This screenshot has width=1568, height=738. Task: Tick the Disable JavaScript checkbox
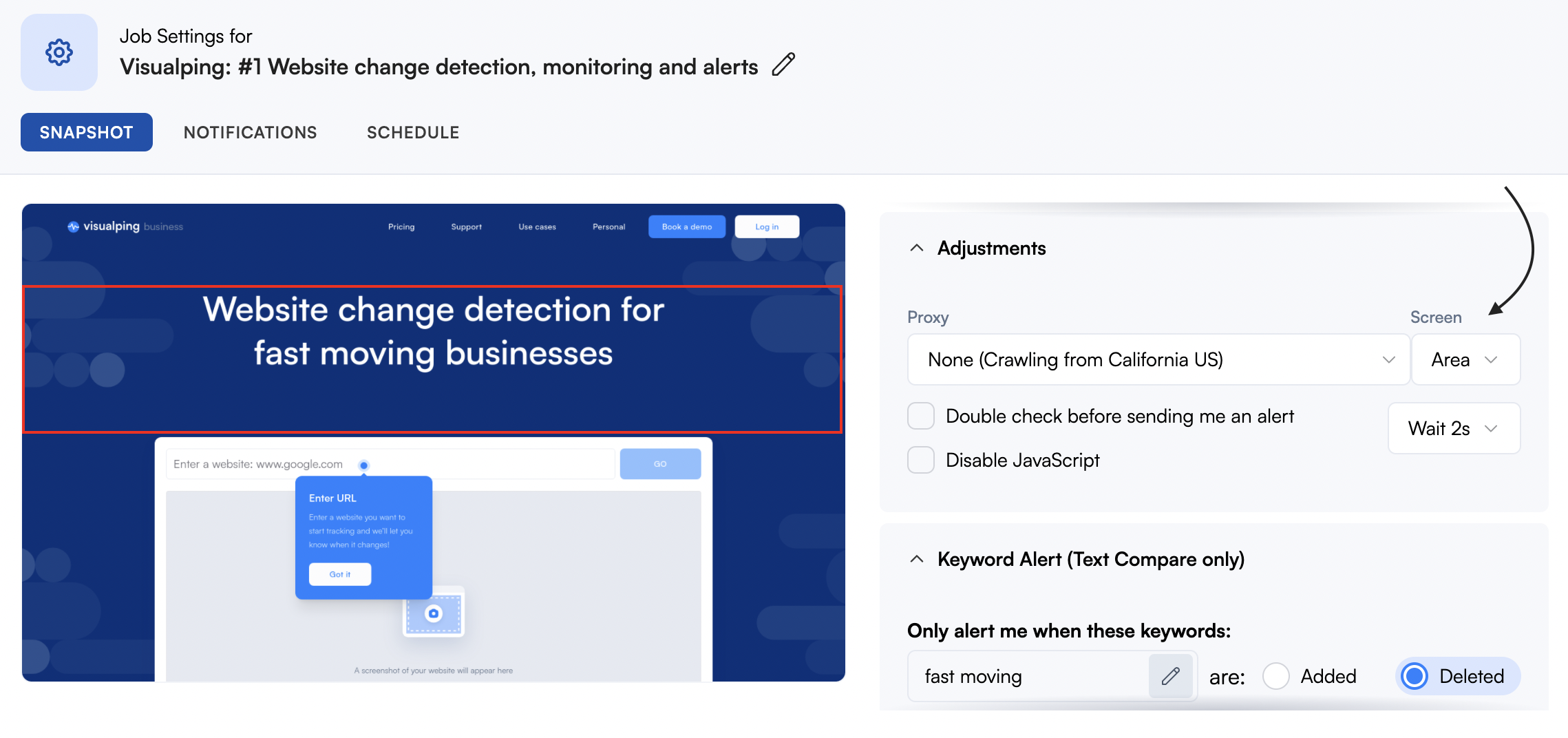921,460
